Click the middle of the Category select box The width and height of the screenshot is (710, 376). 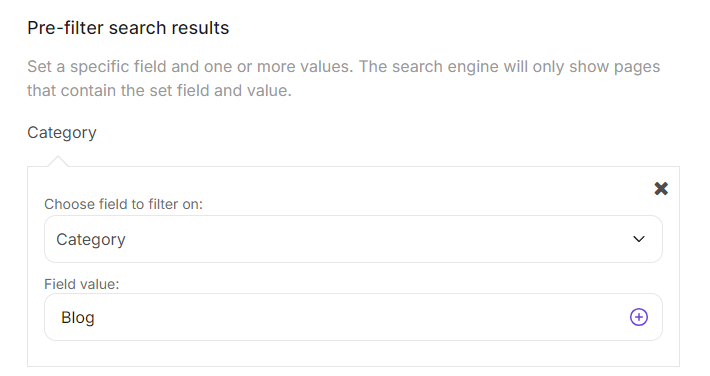click(353, 239)
